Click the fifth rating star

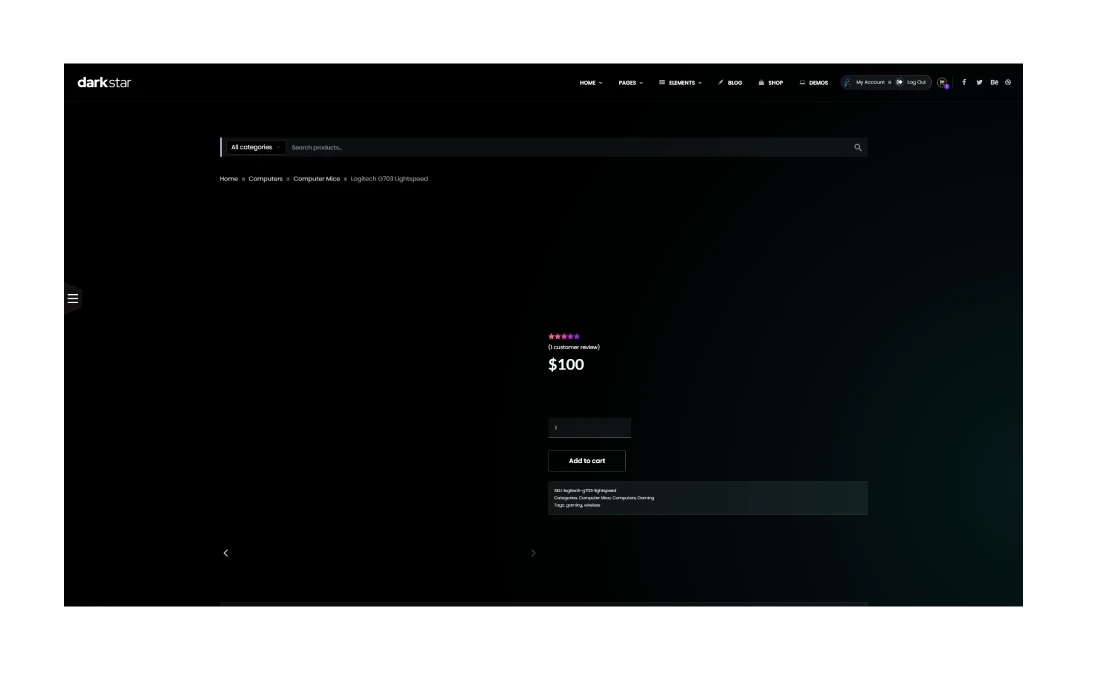[x=577, y=337]
